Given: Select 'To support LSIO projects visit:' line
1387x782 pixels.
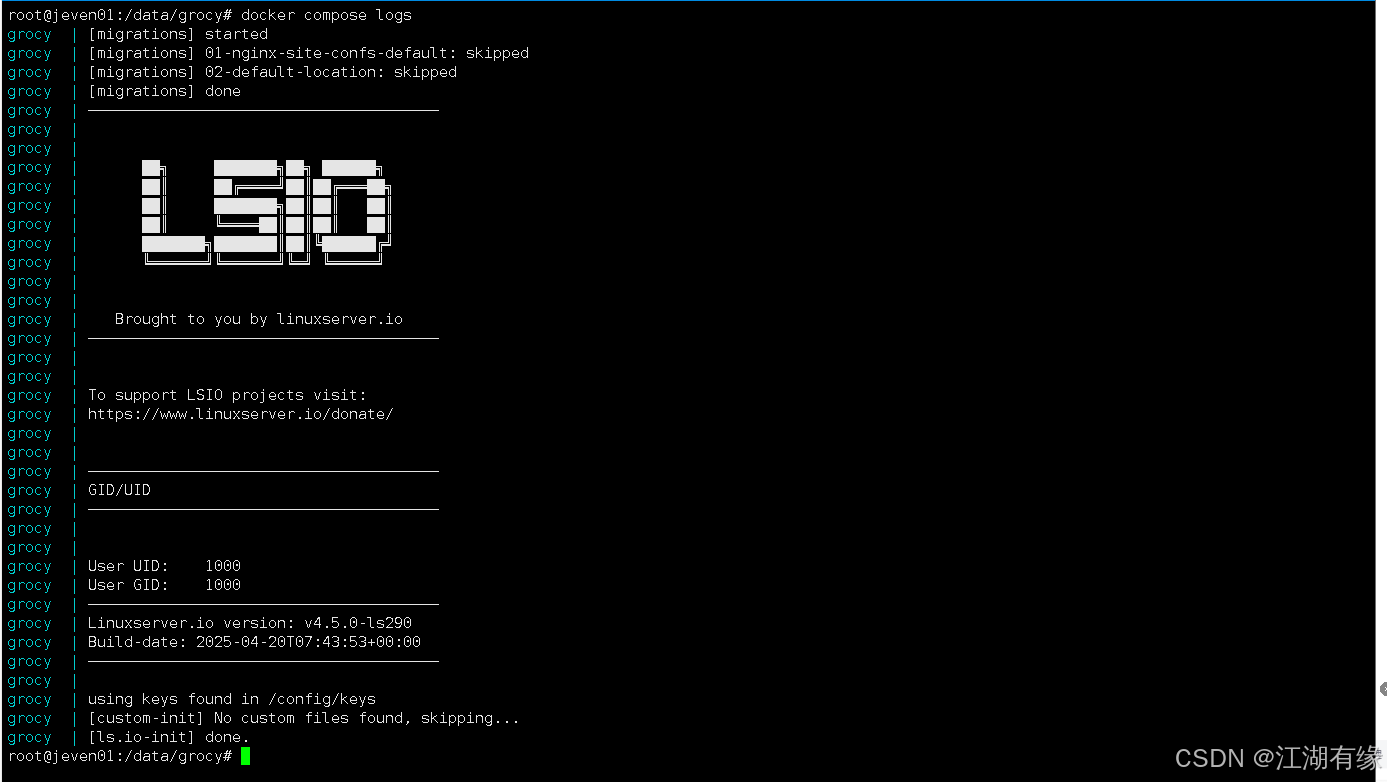Looking at the screenshot, I should click(227, 395).
